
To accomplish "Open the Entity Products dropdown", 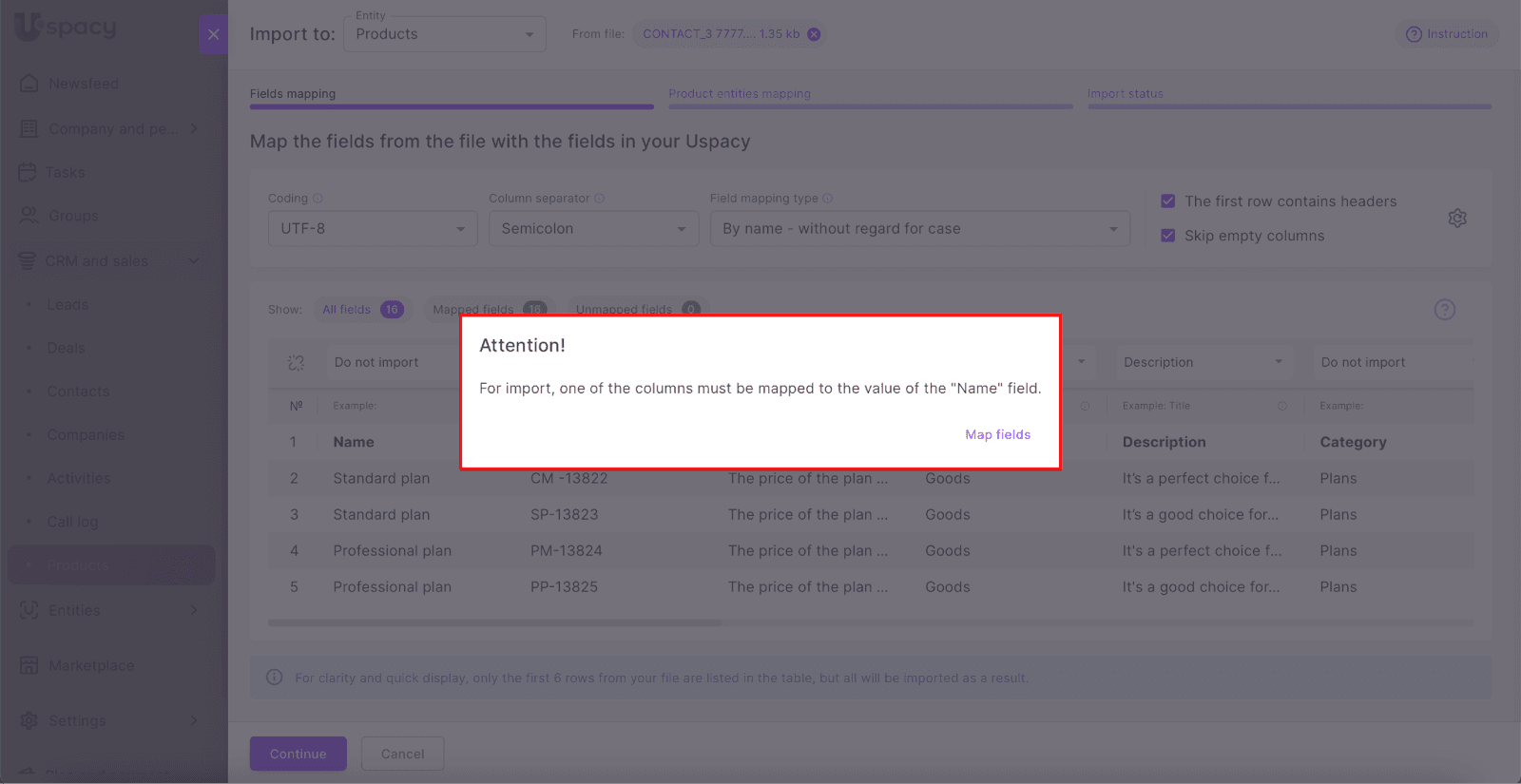I will [x=444, y=34].
